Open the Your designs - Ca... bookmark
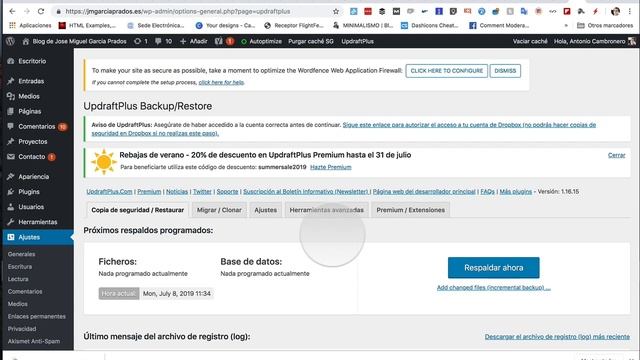 tap(225, 25)
